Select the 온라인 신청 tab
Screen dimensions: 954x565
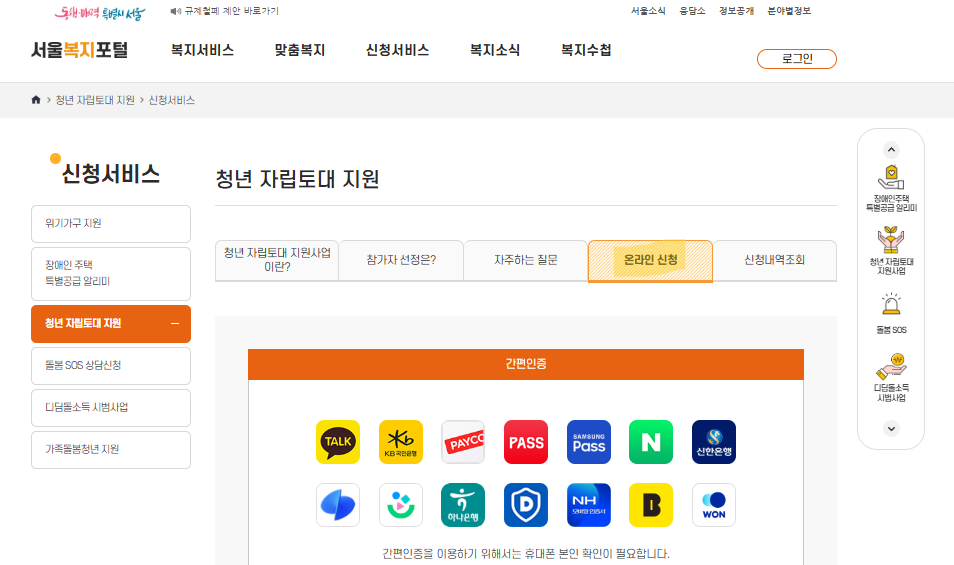pos(650,260)
